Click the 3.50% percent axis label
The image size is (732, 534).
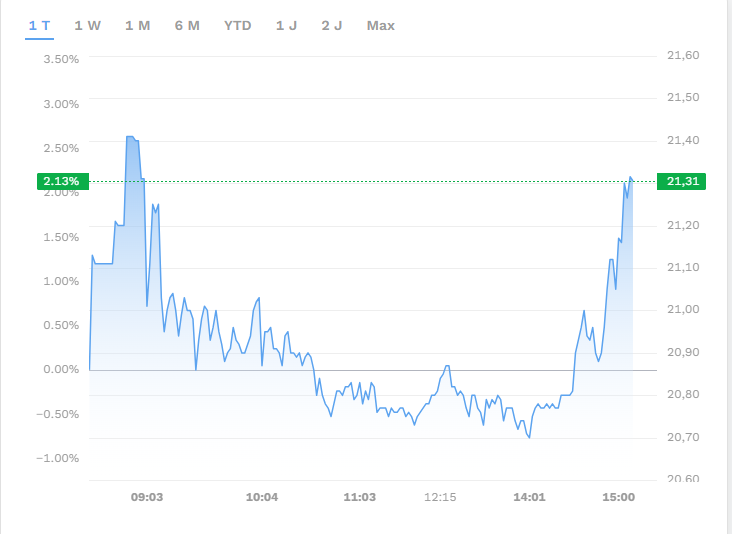click(x=61, y=59)
